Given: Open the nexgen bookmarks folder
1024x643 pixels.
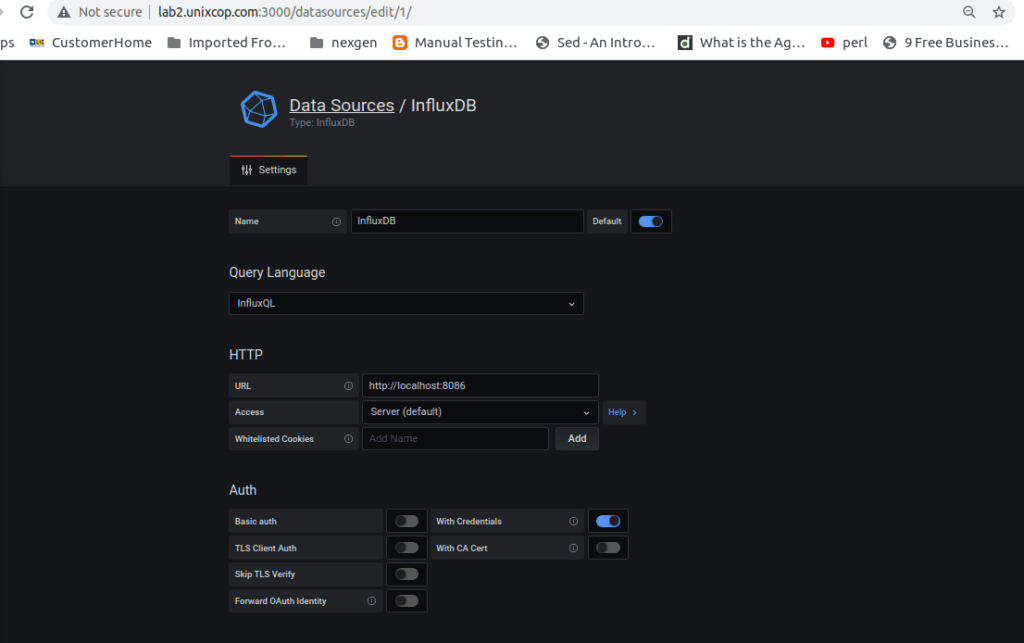Looking at the screenshot, I should pyautogui.click(x=344, y=42).
